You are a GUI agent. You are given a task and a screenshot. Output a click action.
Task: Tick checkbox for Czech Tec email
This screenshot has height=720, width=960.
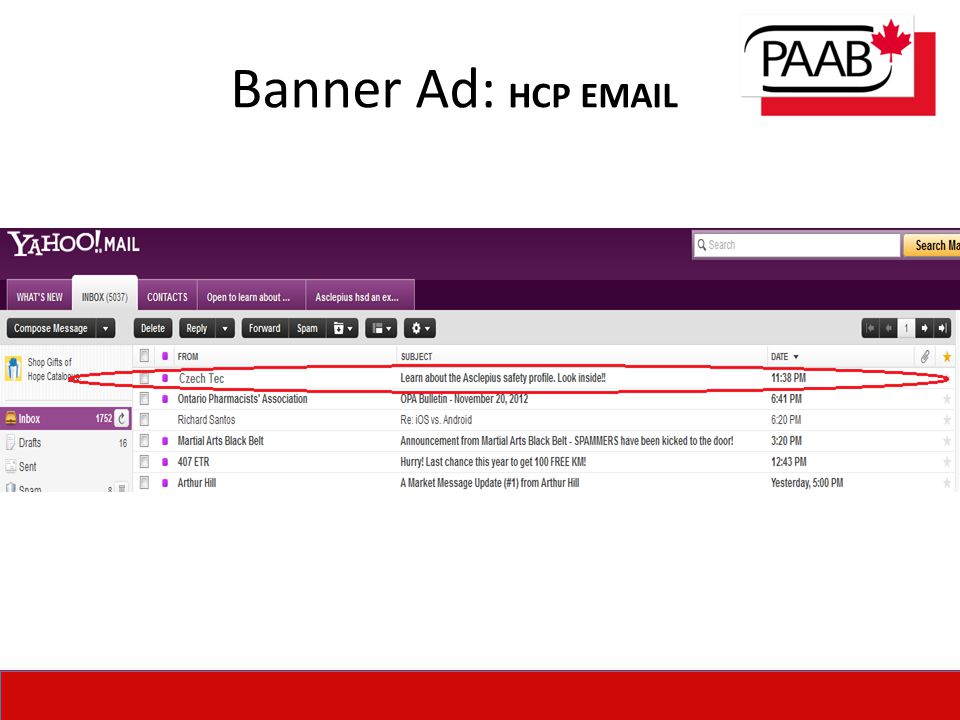click(144, 378)
